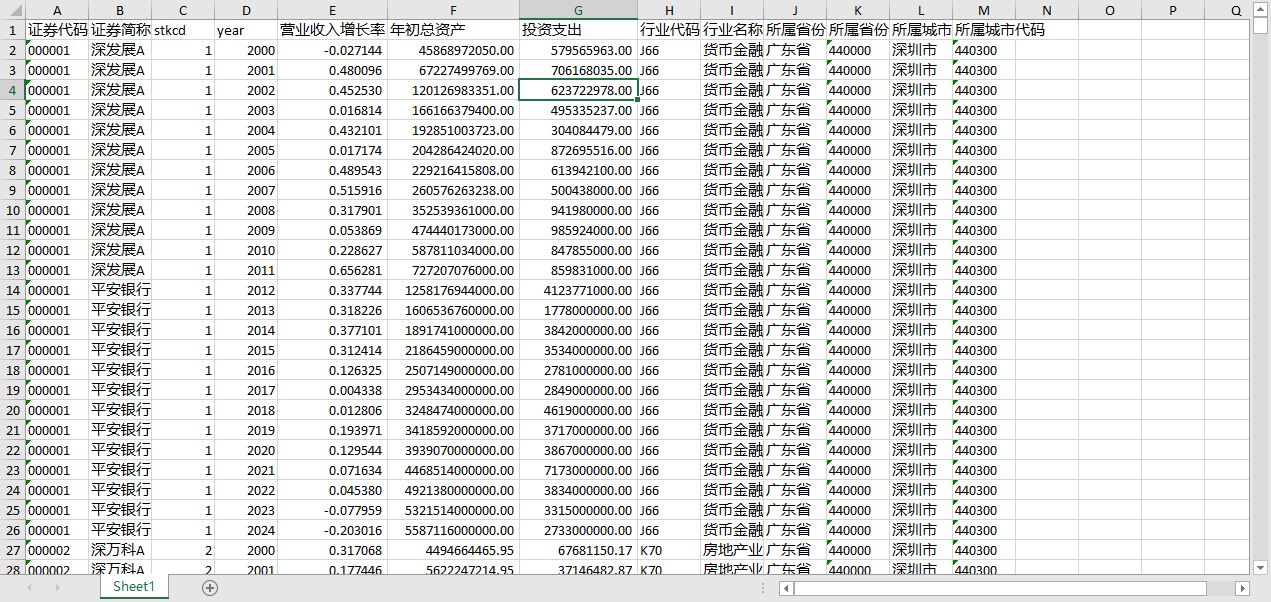1271x602 pixels.
Task: Select '平安银行' cell in year 2012 row
Action: pos(120,290)
